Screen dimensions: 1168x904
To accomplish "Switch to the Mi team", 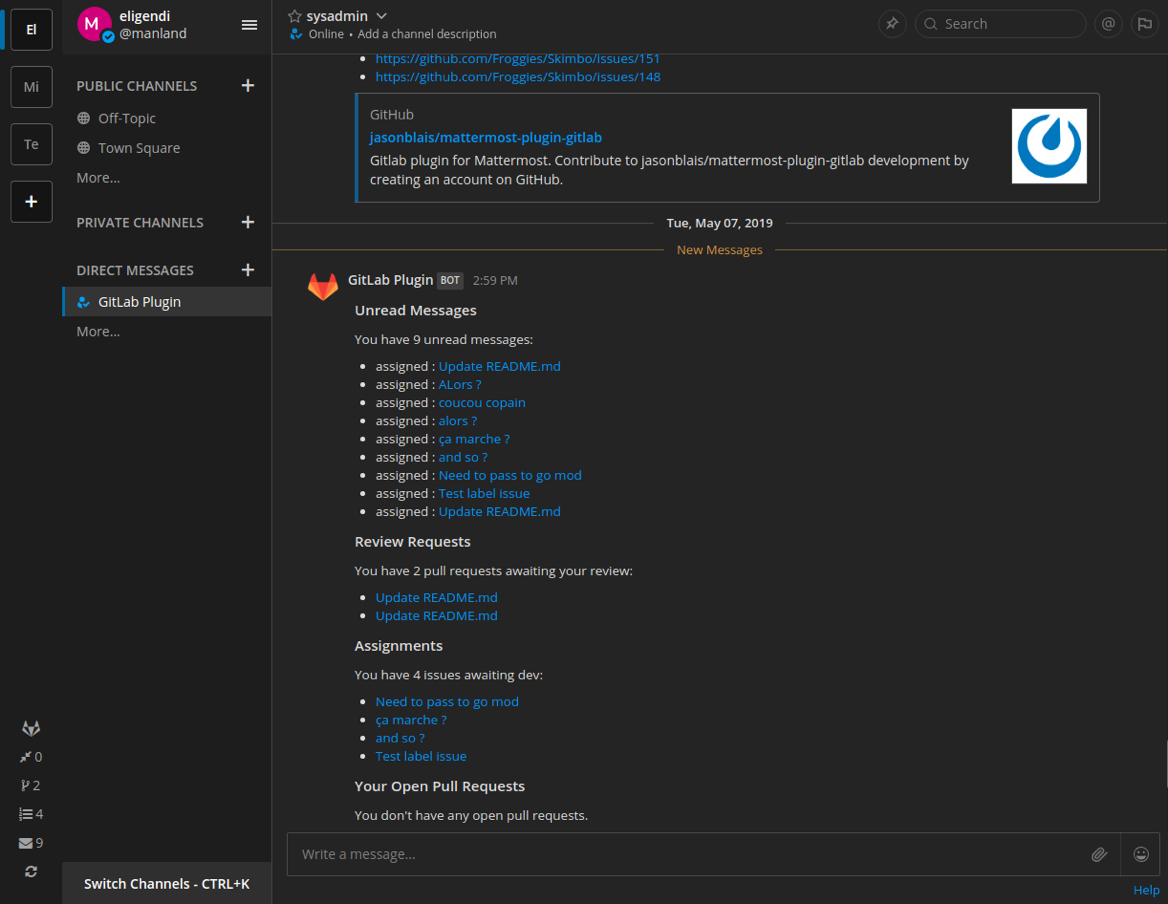I will pyautogui.click(x=31, y=87).
